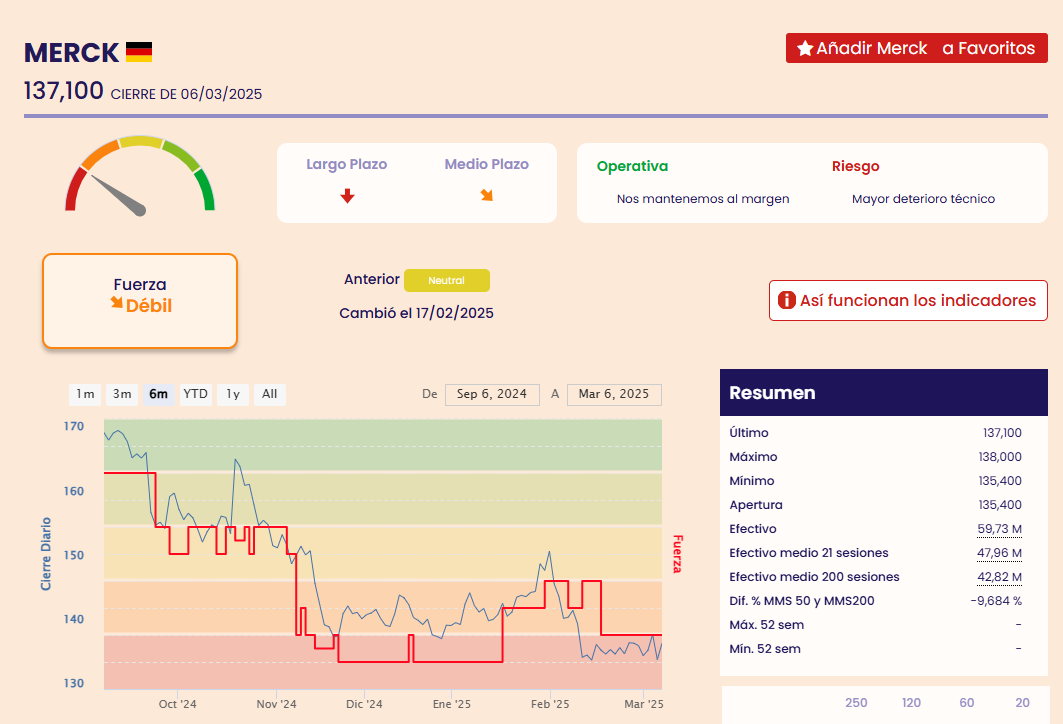
Task: Click the start date field Sep 6, 2024
Action: (492, 395)
